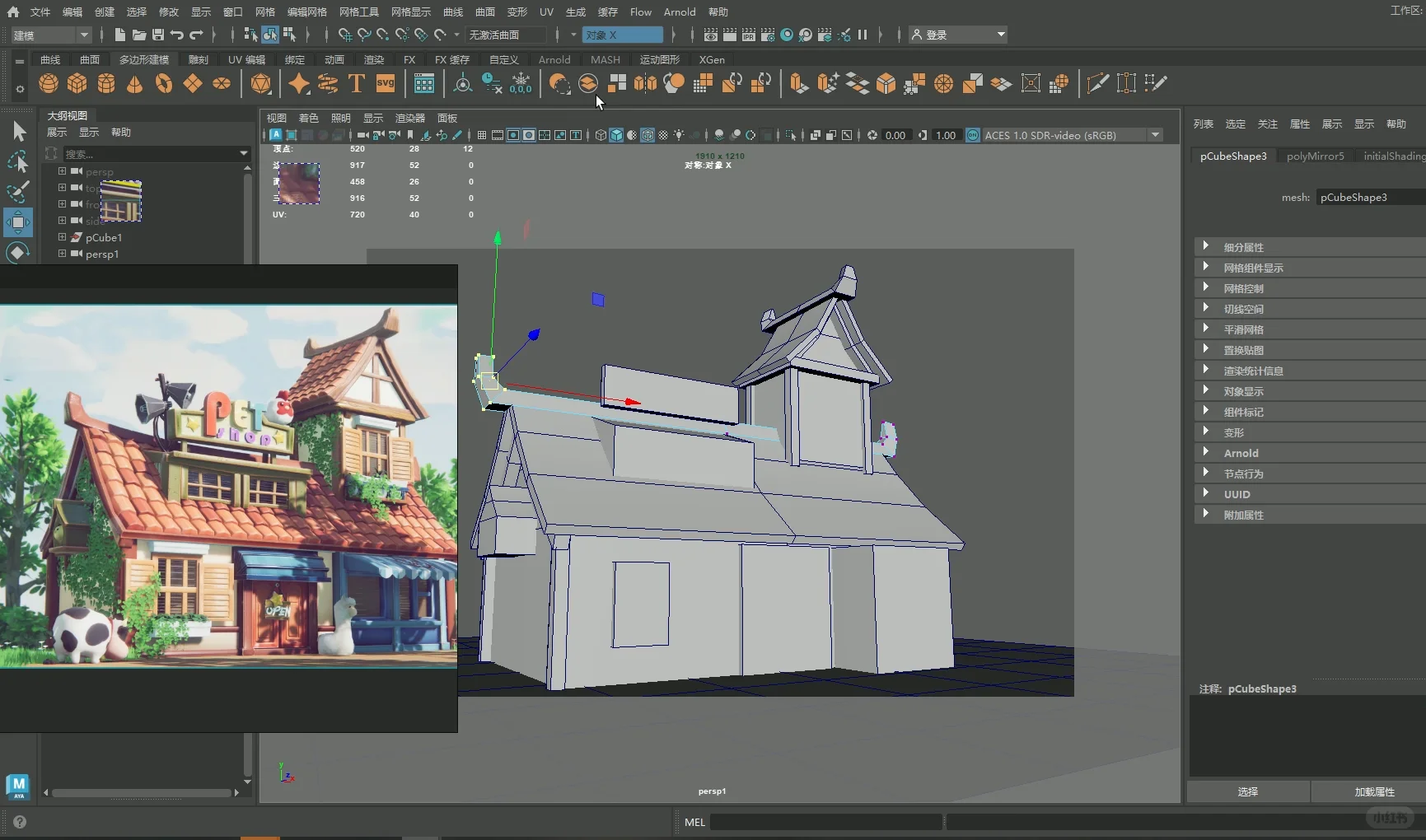The image size is (1426, 840).
Task: Click the help question mark icon
Action: pos(20,822)
